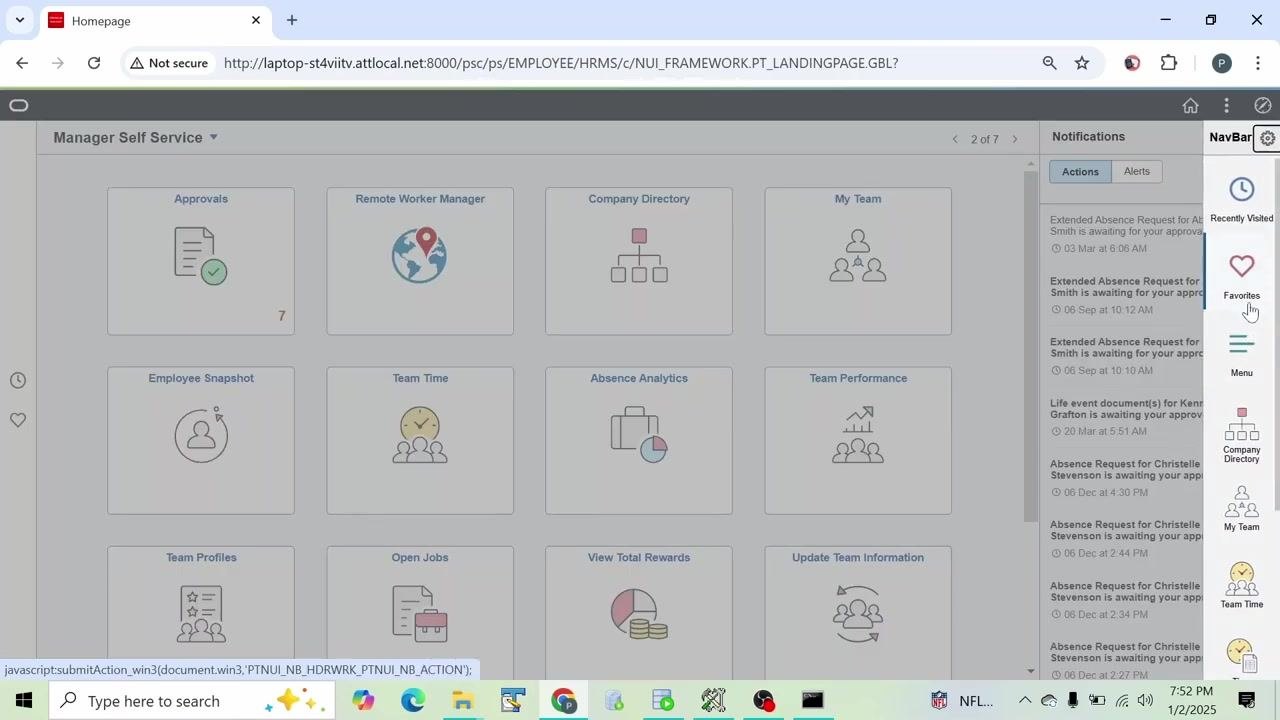Open the header Actions (three dots) menu
The width and height of the screenshot is (1280, 720).
(1226, 105)
